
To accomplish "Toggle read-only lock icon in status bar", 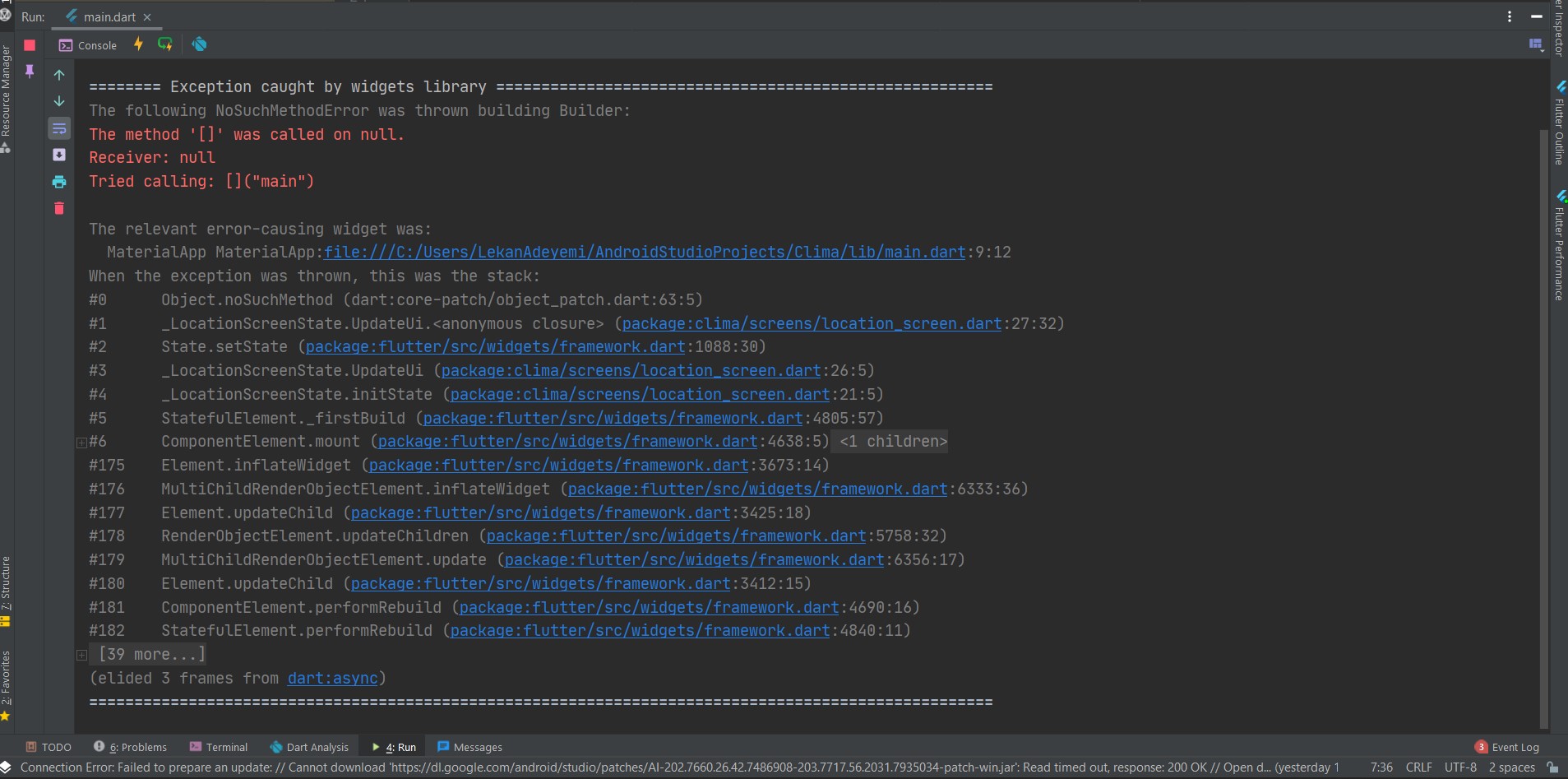I will coord(1552,767).
